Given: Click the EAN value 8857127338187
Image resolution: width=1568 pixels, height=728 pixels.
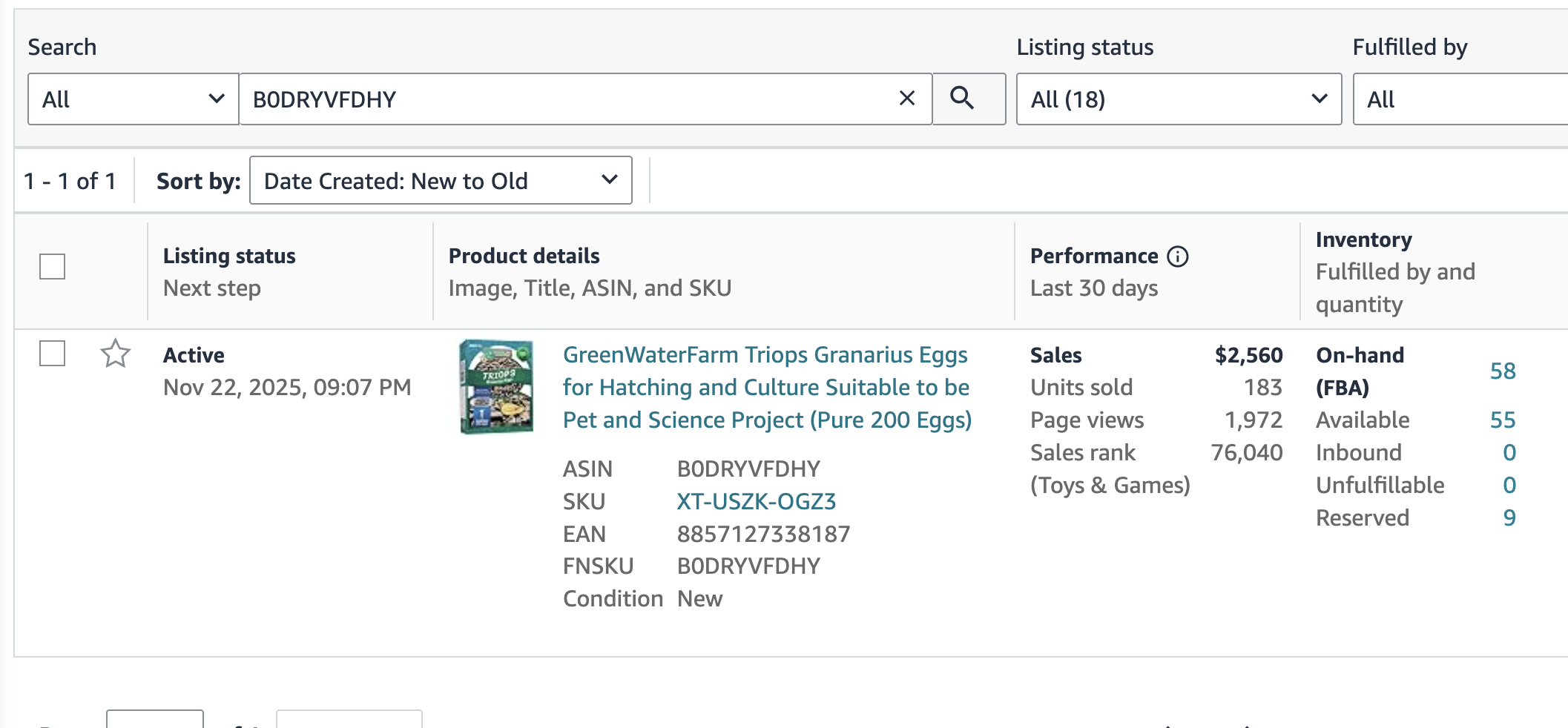Looking at the screenshot, I should pyautogui.click(x=763, y=534).
